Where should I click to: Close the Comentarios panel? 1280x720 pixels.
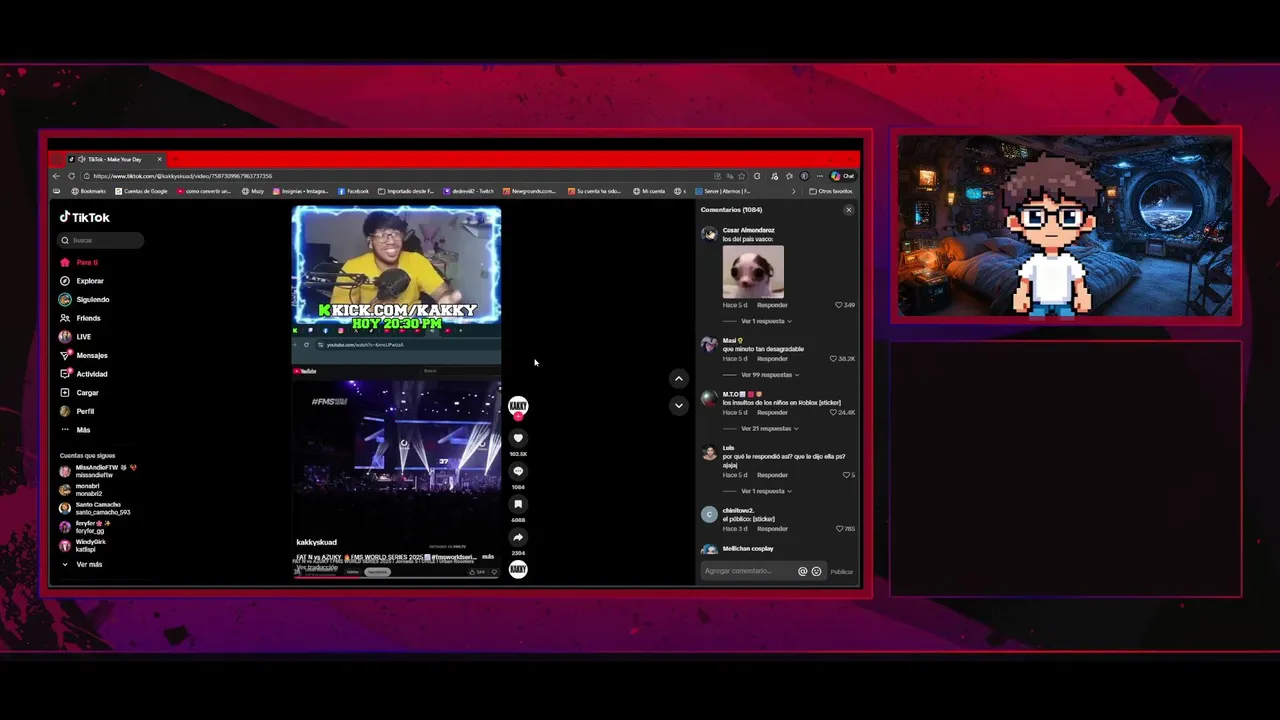849,210
